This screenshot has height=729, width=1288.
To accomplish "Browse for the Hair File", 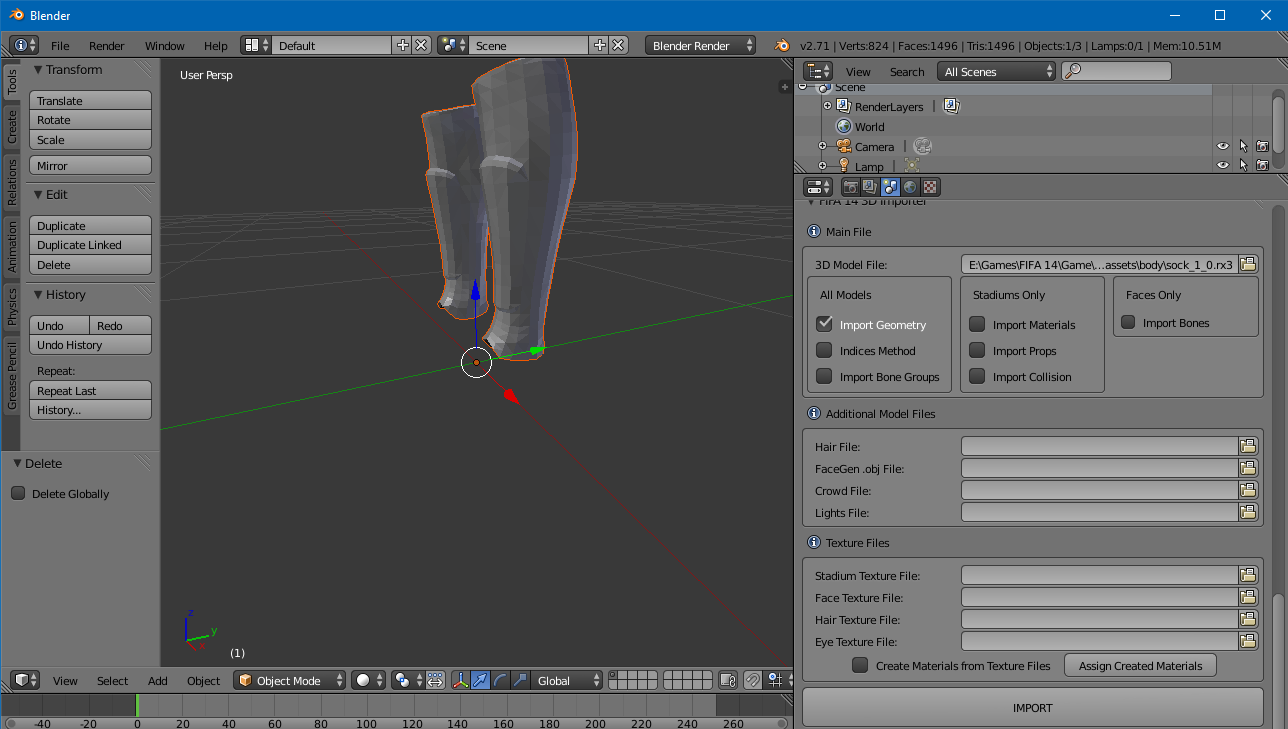I will (1248, 446).
